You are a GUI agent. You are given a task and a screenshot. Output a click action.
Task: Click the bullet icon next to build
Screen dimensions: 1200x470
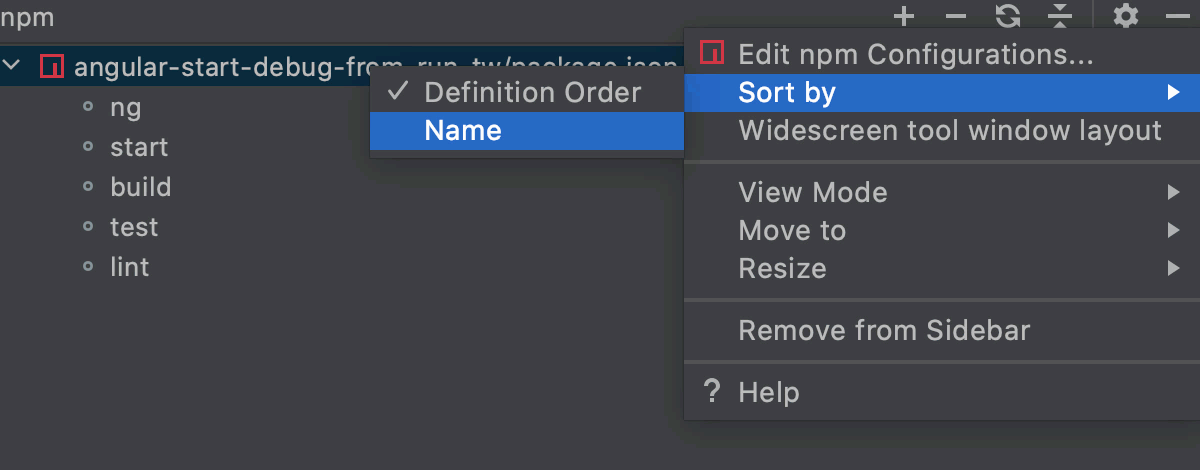click(88, 187)
